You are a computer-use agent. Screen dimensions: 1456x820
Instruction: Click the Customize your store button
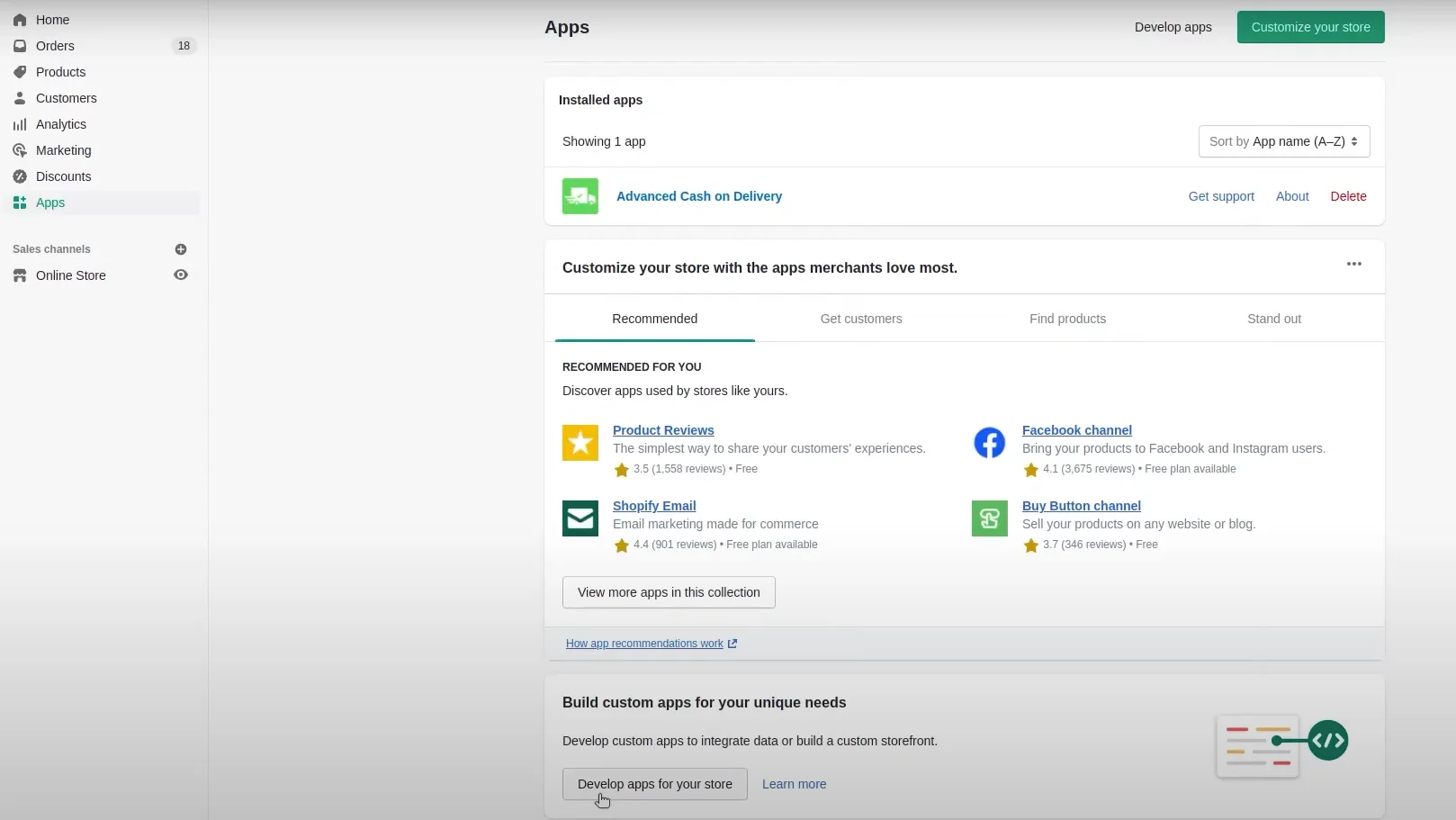[1310, 27]
